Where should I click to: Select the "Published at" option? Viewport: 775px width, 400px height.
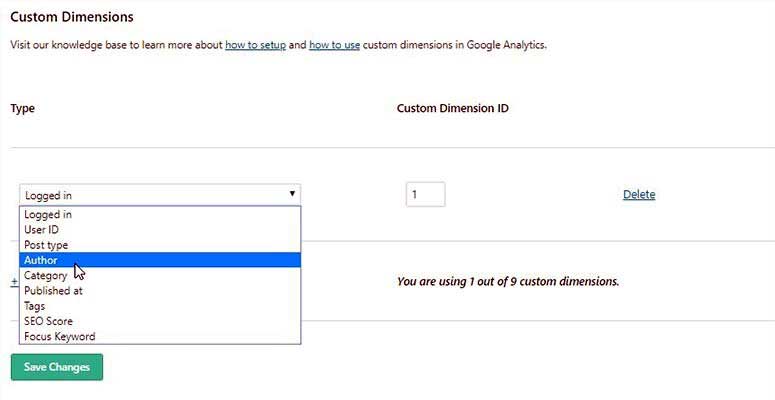point(54,291)
